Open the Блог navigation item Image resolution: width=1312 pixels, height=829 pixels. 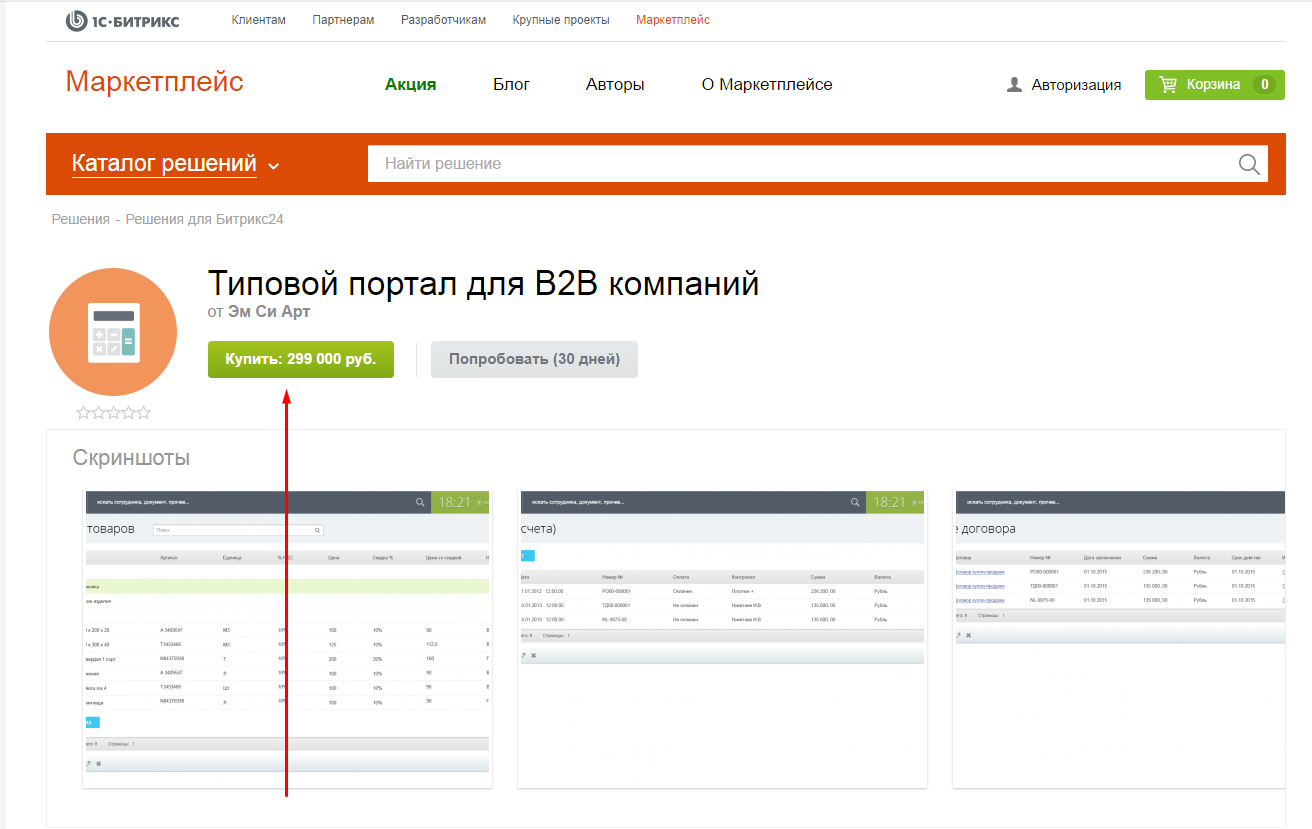pyautogui.click(x=511, y=85)
